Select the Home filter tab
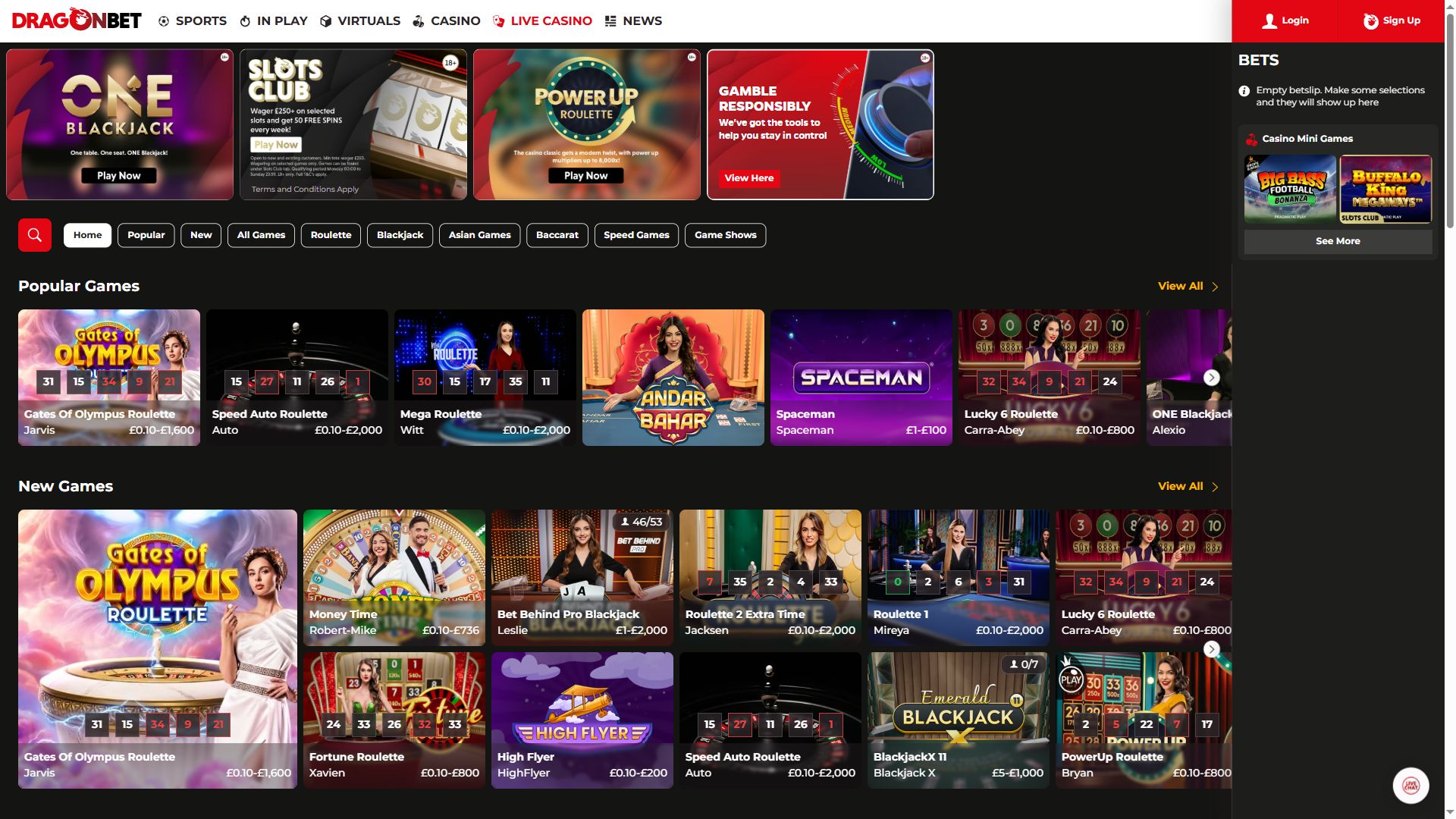The height and width of the screenshot is (819, 1456). click(x=88, y=235)
